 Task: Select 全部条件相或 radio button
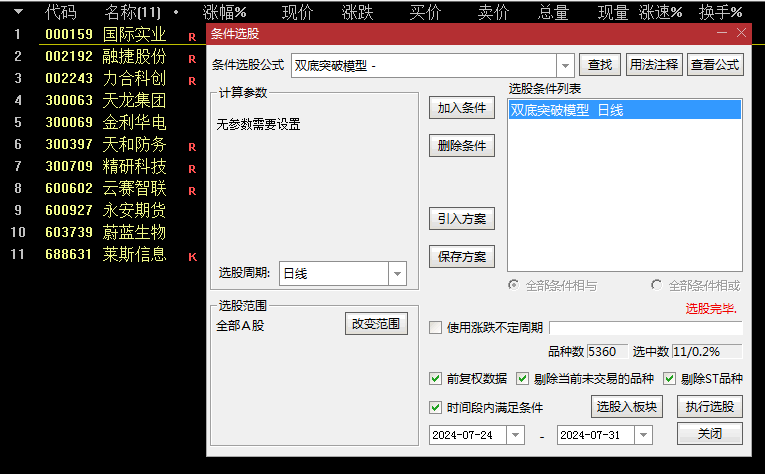click(657, 285)
